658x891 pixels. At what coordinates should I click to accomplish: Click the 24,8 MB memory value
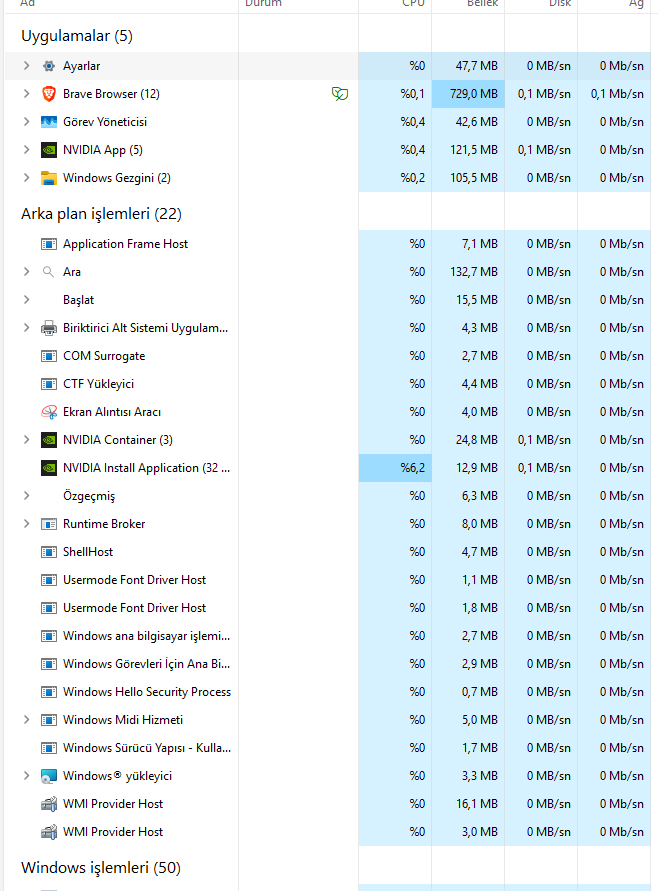tap(476, 440)
